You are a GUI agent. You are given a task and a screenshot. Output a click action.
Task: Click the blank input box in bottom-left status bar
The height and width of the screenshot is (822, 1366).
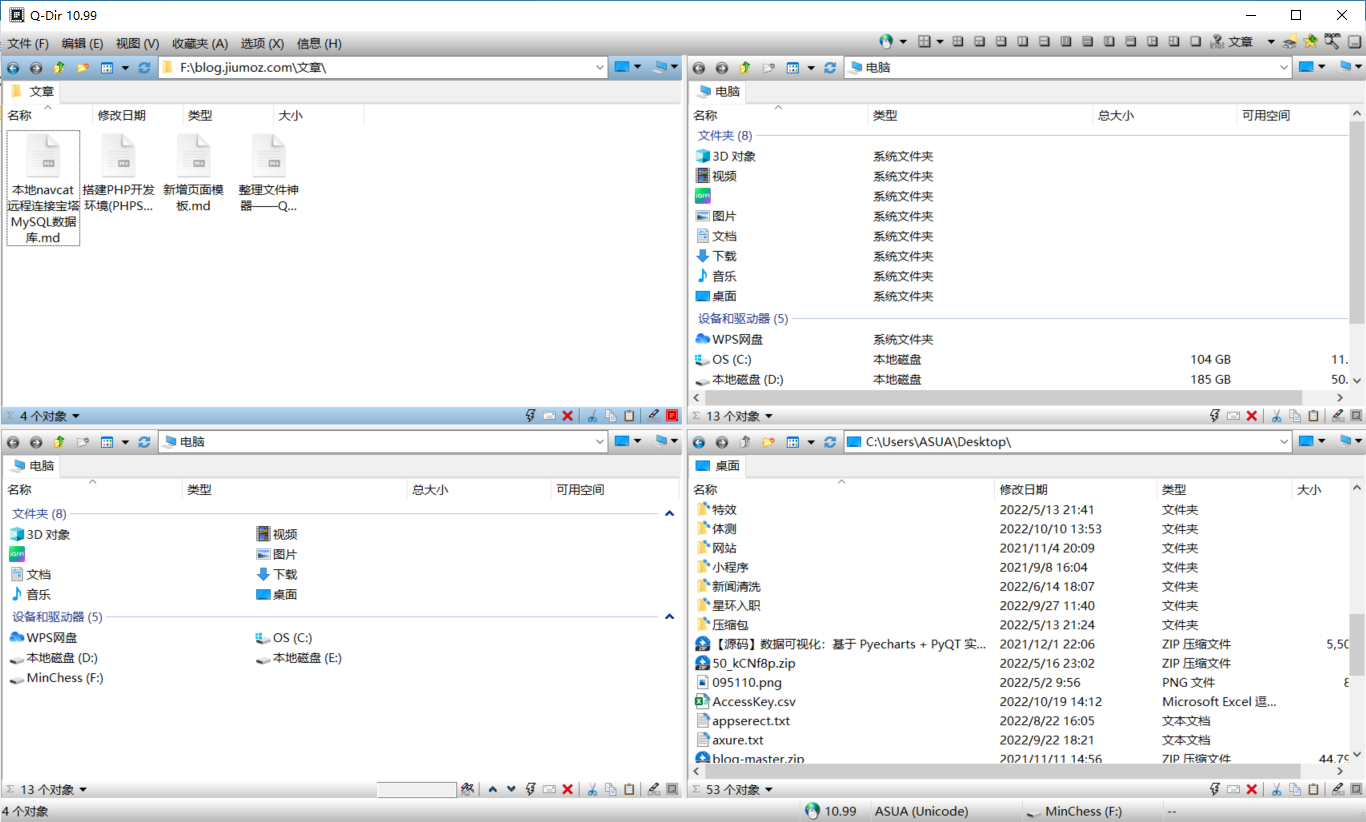[x=417, y=790]
